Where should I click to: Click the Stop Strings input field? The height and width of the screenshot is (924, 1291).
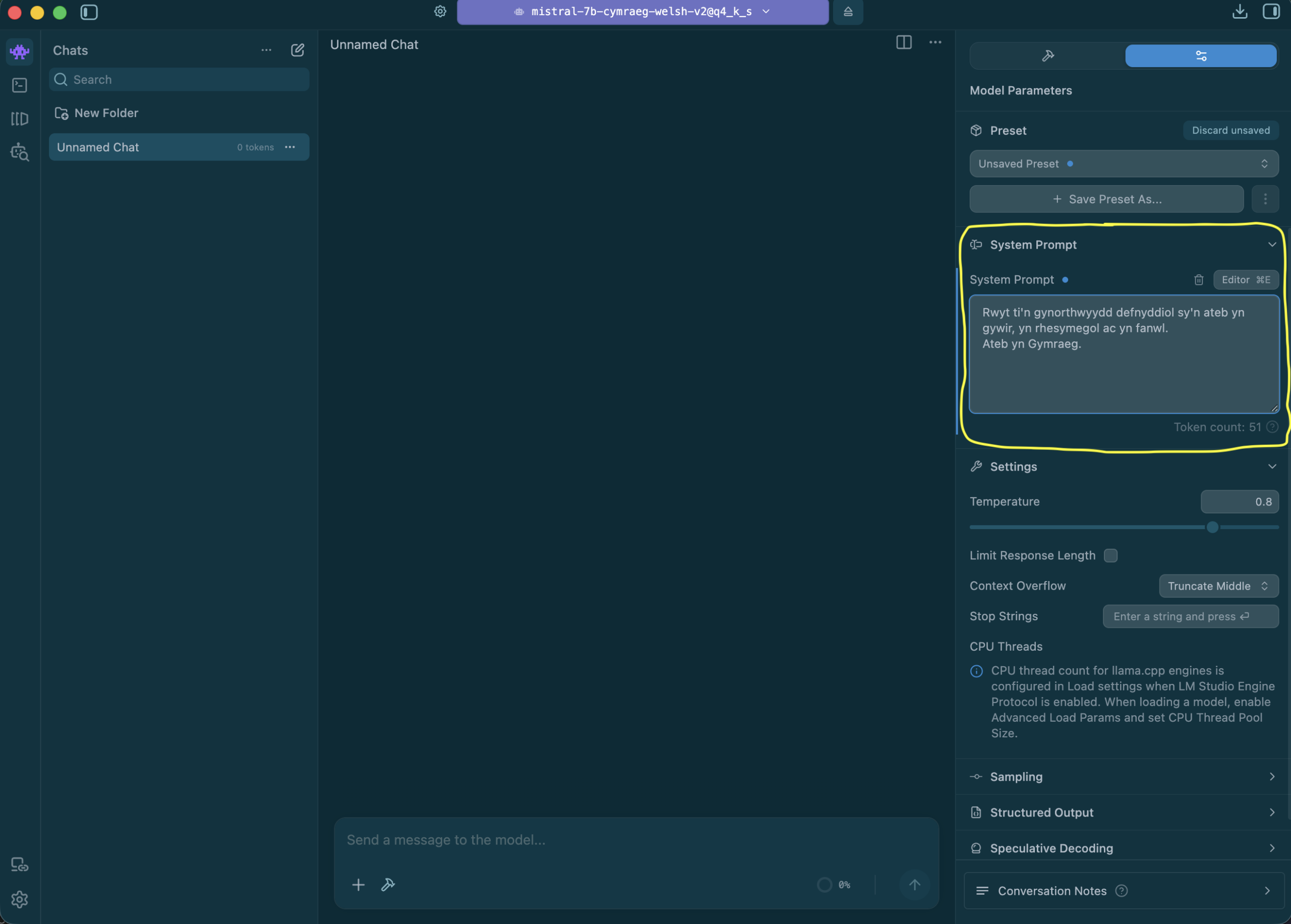pyautogui.click(x=1190, y=617)
